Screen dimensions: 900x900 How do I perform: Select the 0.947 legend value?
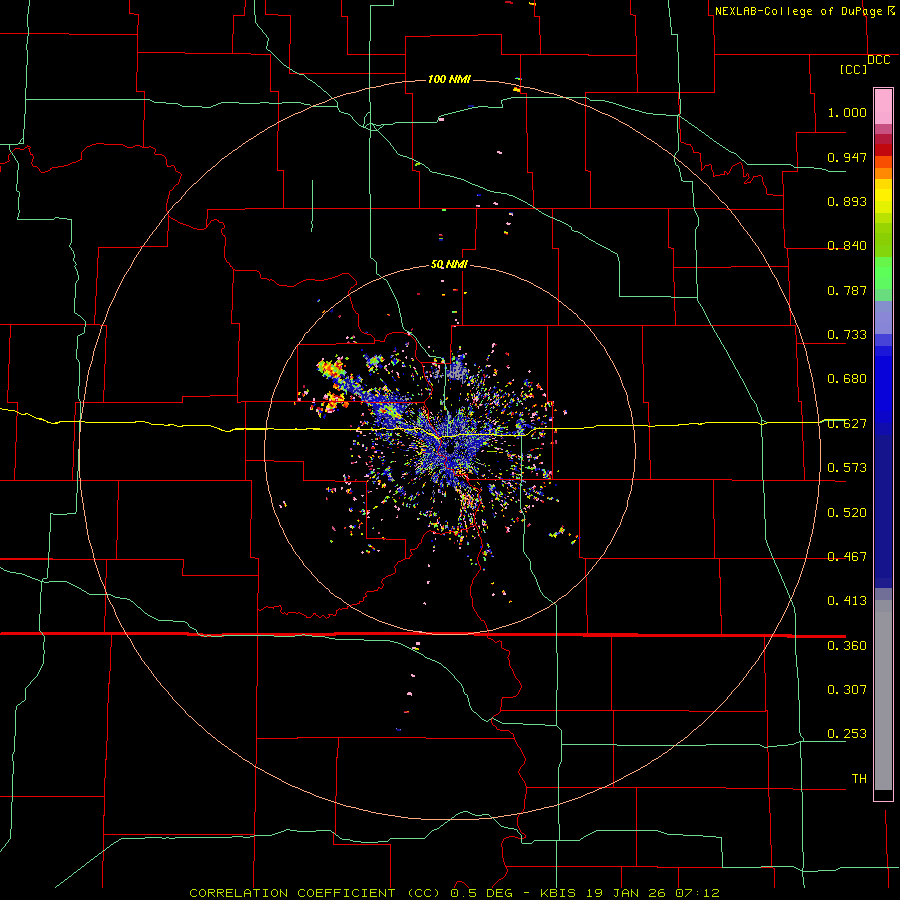(847, 157)
